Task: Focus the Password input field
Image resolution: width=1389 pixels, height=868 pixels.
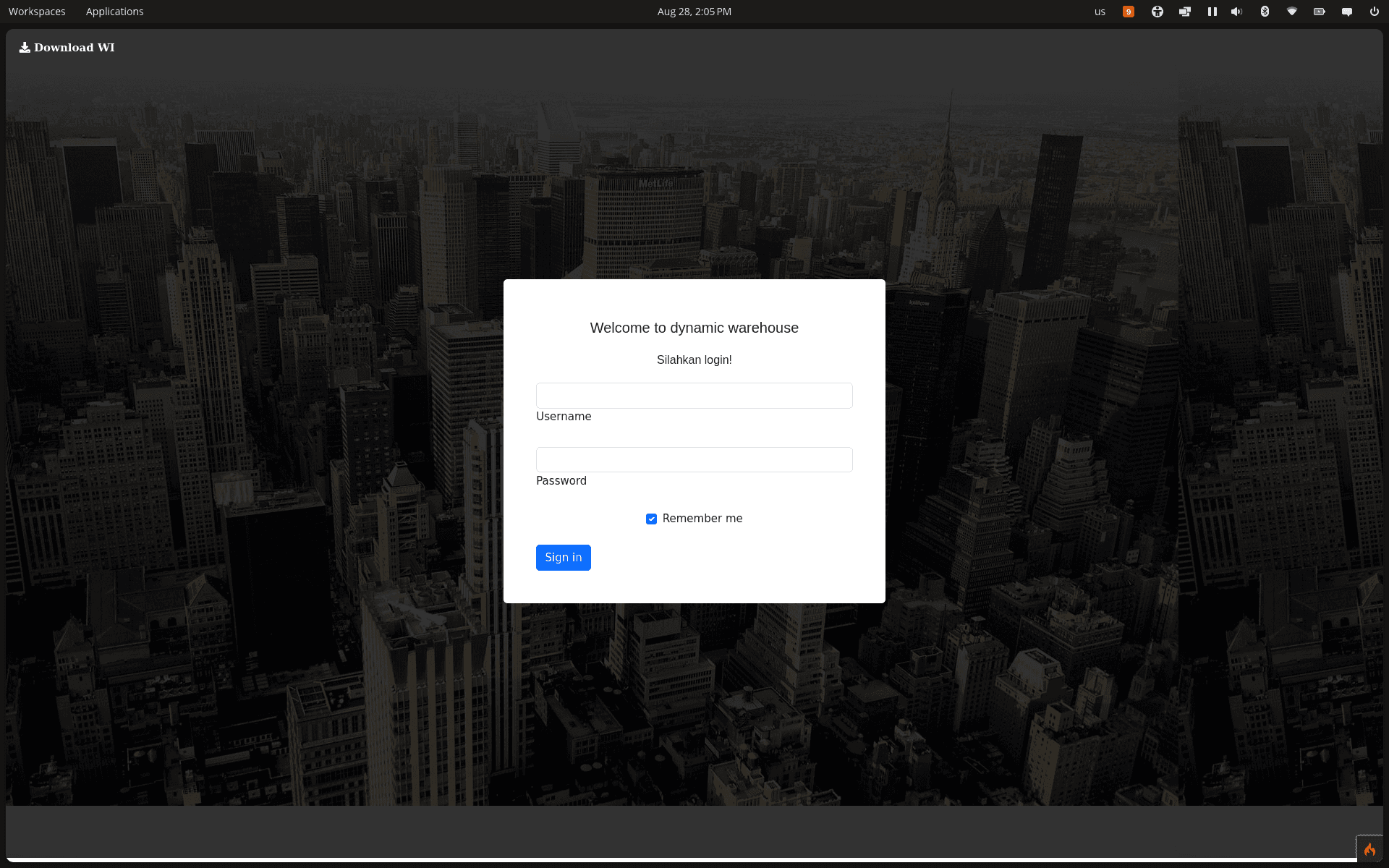Action: (x=694, y=460)
